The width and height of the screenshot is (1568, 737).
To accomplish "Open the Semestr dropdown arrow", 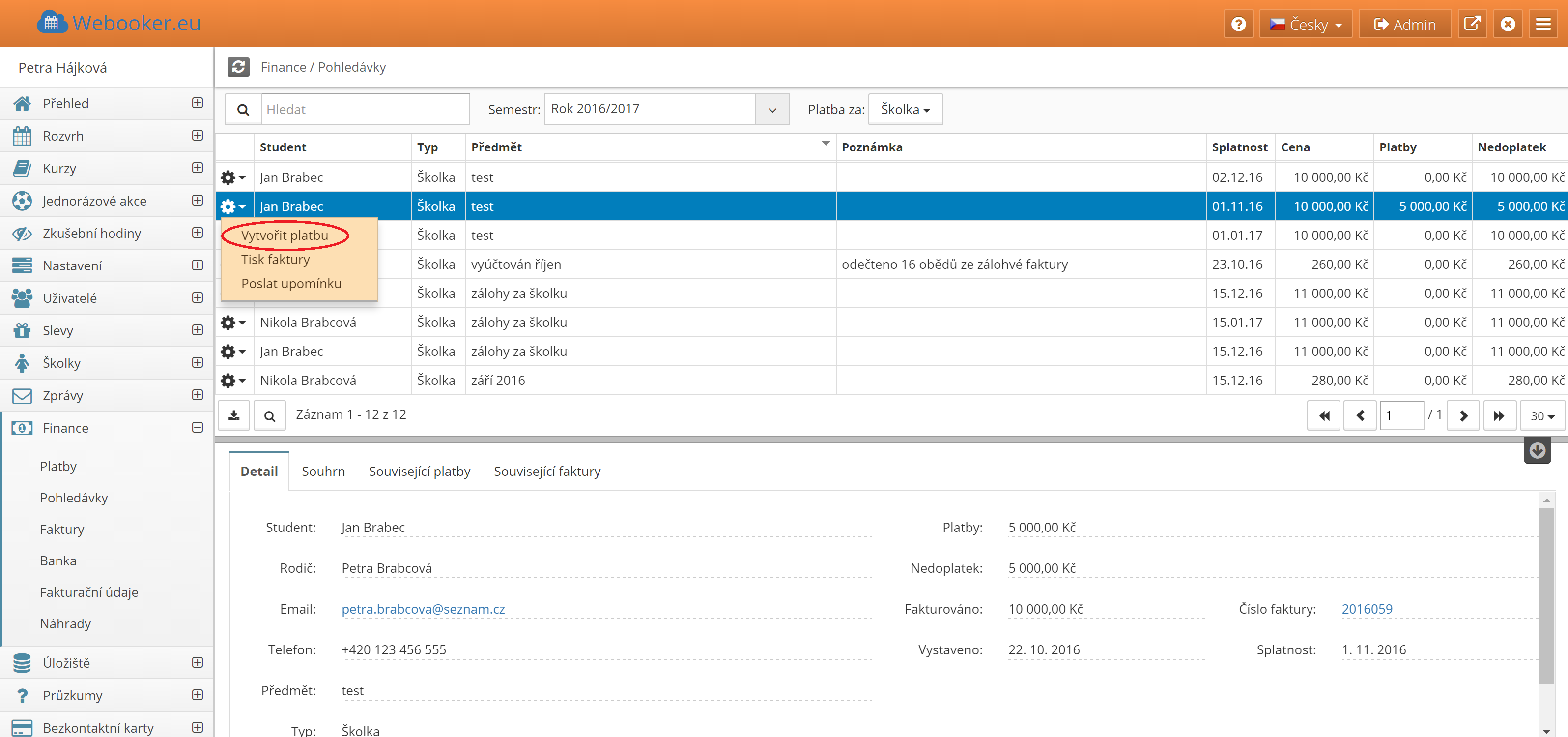I will (772, 110).
